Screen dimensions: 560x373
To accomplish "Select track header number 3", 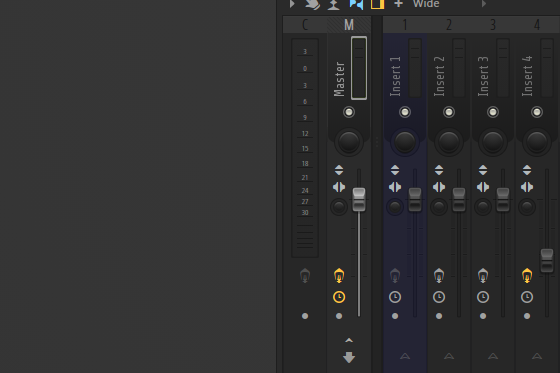I will tap(493, 25).
